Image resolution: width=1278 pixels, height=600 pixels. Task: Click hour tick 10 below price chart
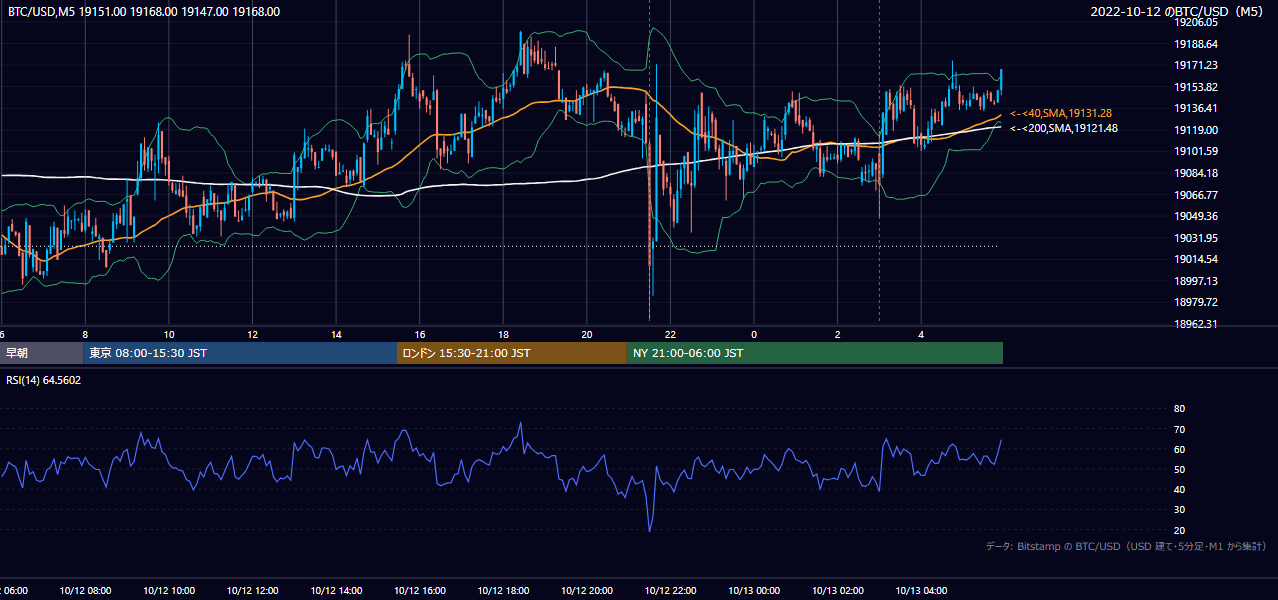point(169,334)
